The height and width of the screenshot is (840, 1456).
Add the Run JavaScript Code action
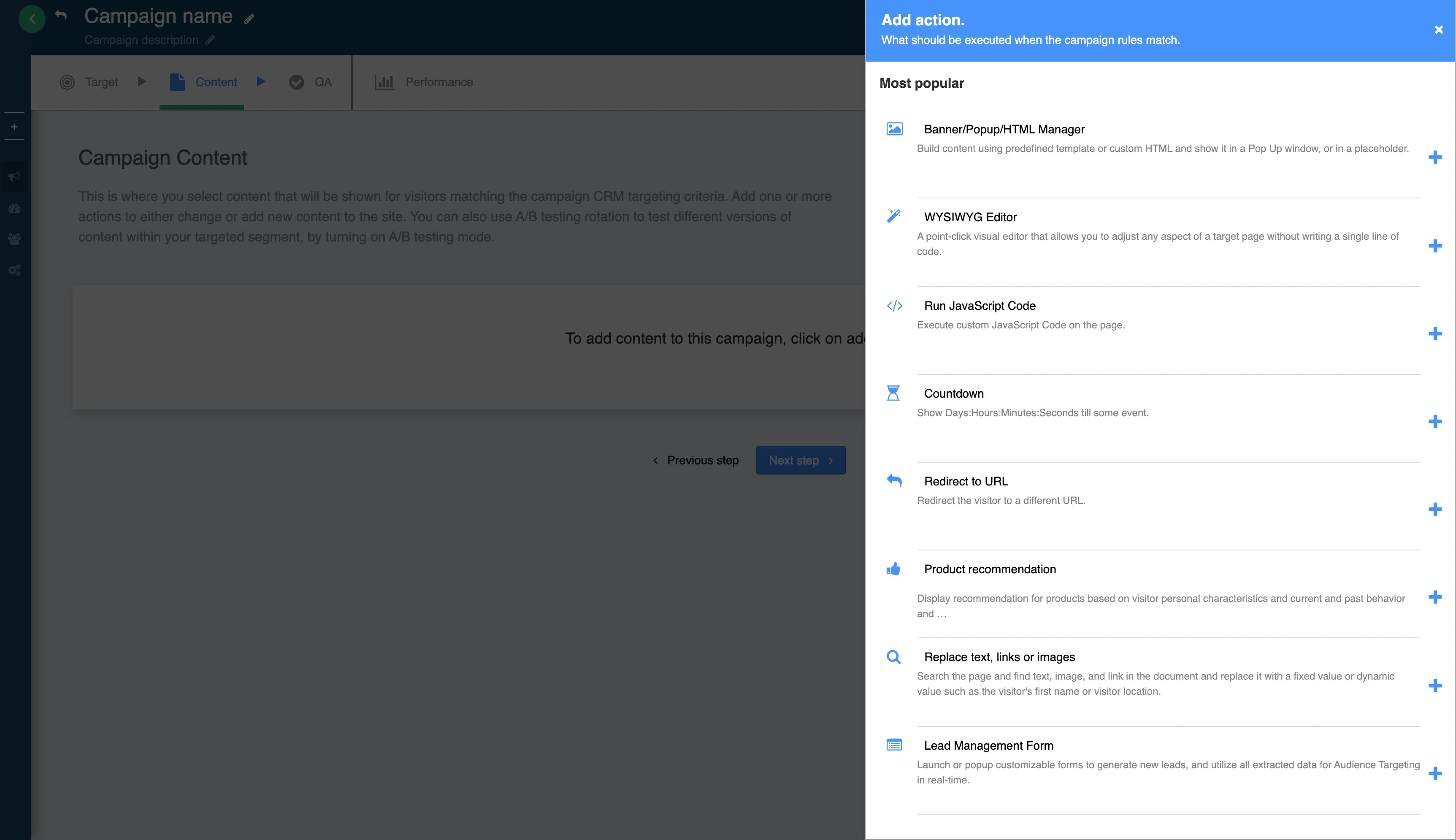point(1434,333)
